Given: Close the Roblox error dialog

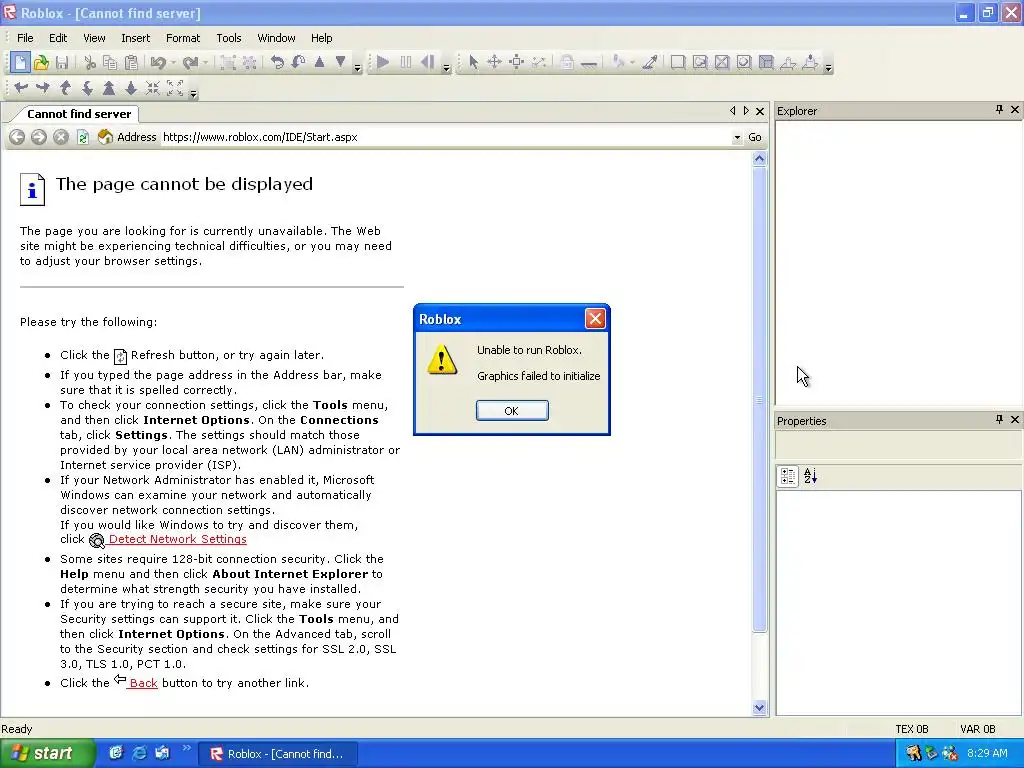Looking at the screenshot, I should click(x=595, y=319).
